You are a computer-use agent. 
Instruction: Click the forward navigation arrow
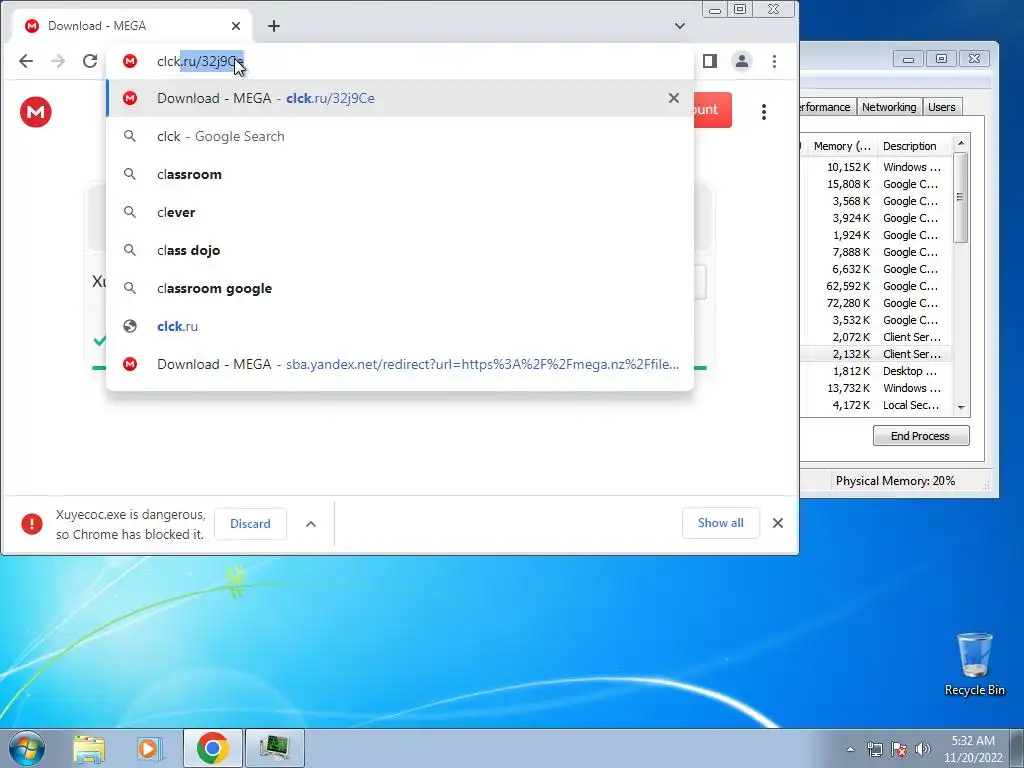coord(58,61)
